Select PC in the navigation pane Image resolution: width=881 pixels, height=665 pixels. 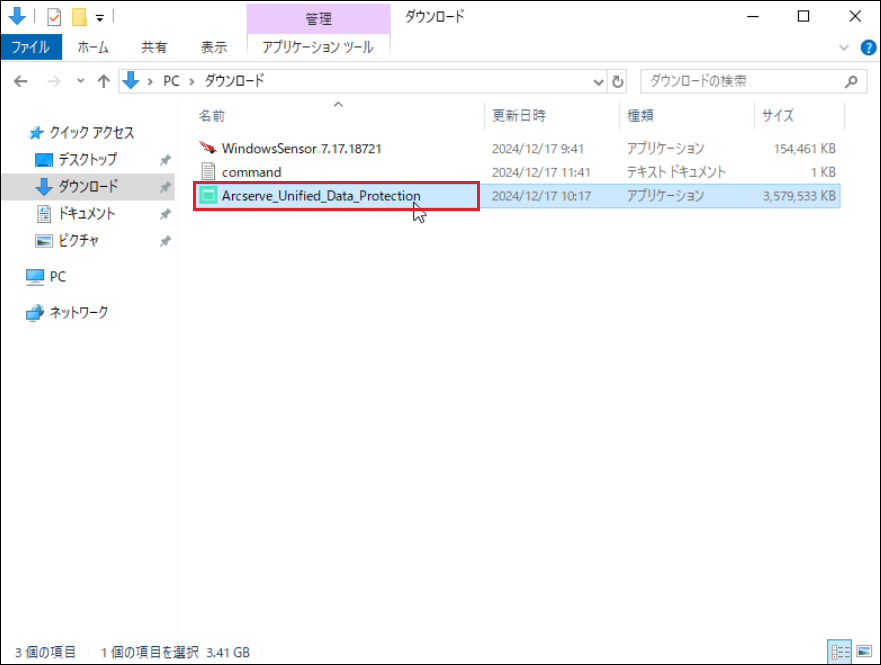coord(57,277)
